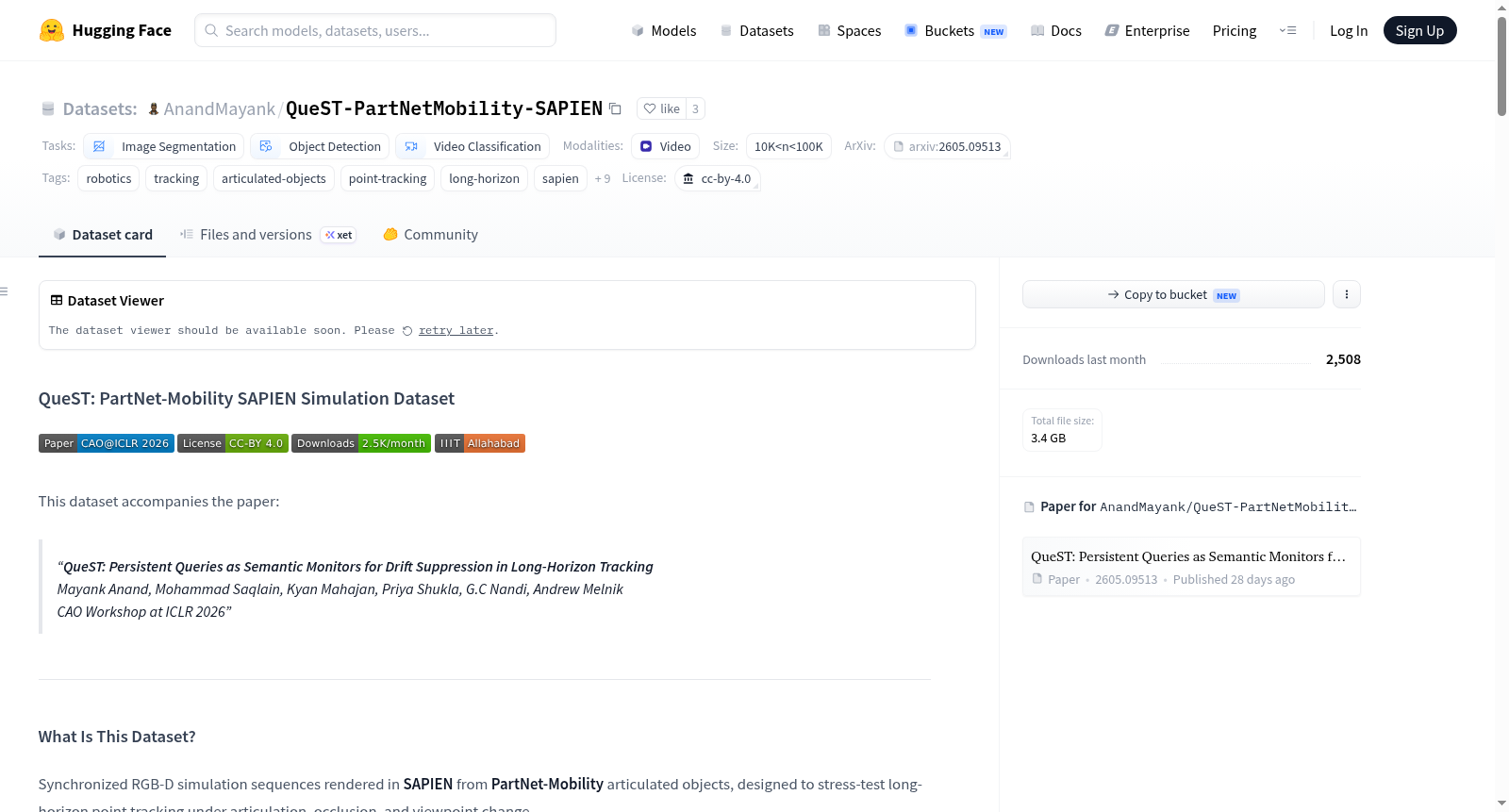Select the point-tracking tag
The width and height of the screenshot is (1509, 812).
(x=388, y=178)
